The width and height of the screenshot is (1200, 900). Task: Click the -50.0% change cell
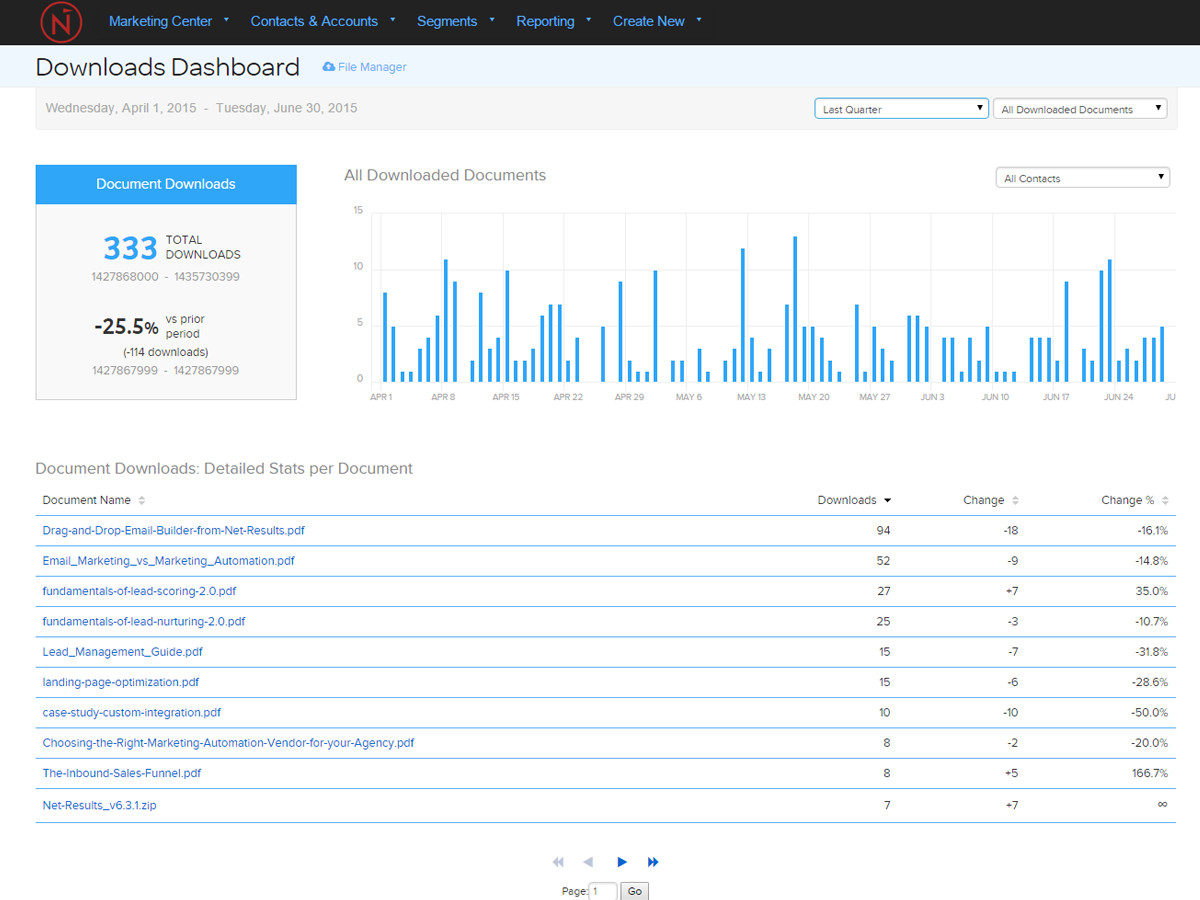(1150, 713)
